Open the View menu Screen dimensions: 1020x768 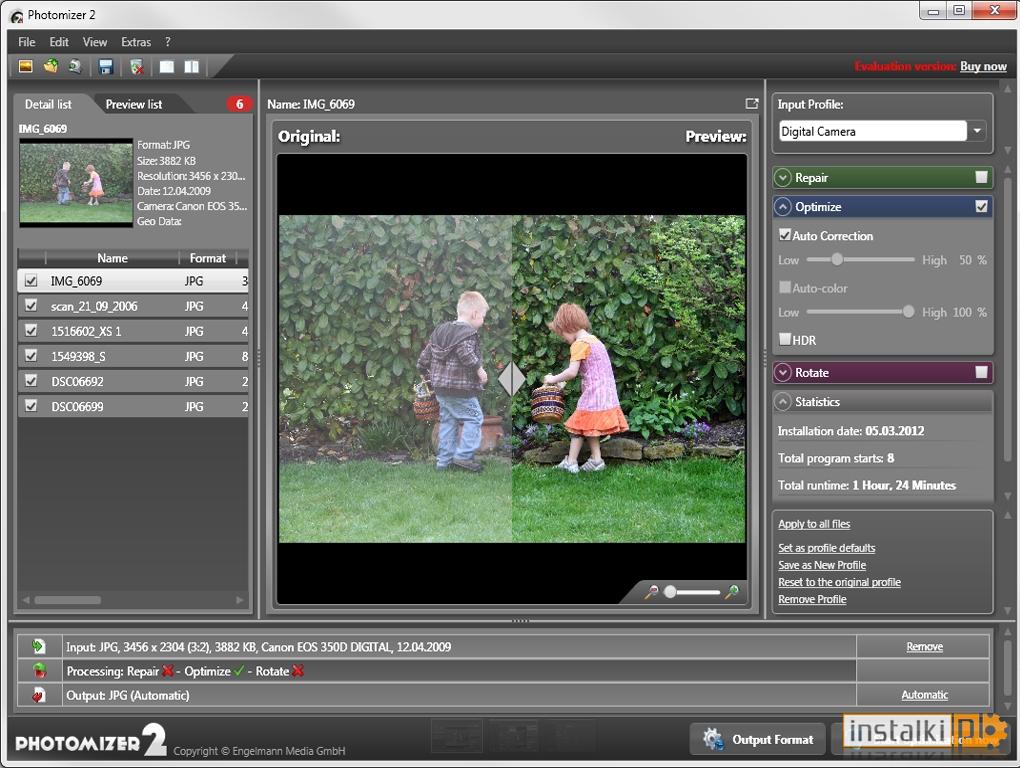point(95,42)
